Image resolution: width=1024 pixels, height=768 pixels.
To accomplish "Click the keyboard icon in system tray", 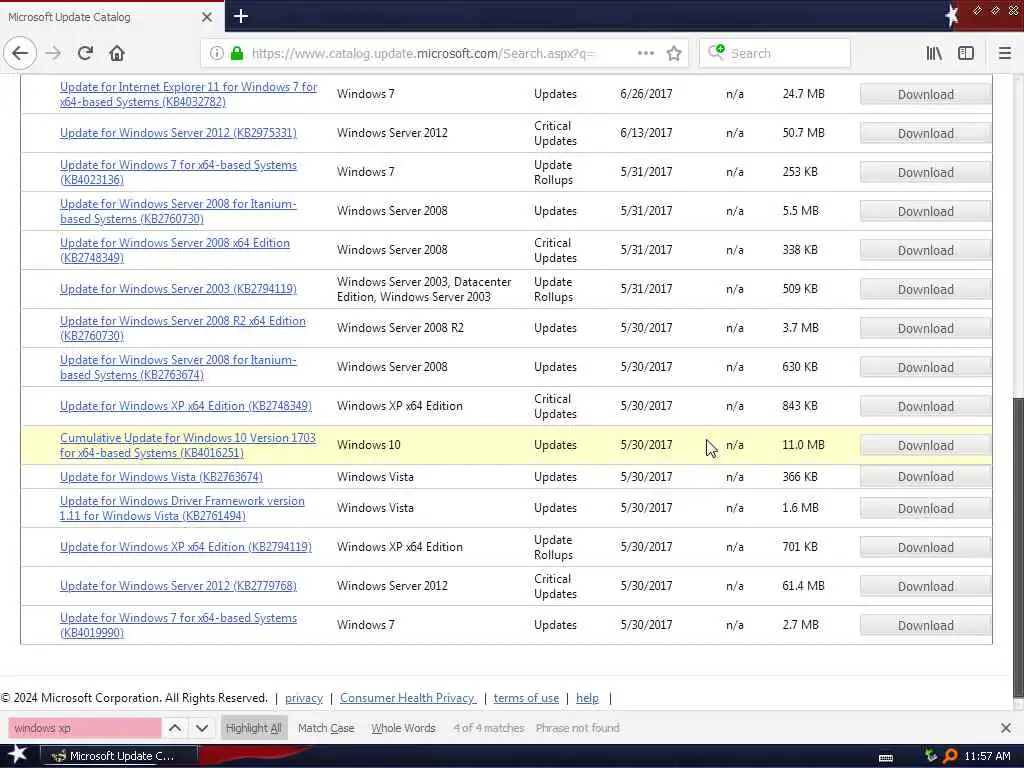I will (x=886, y=757).
